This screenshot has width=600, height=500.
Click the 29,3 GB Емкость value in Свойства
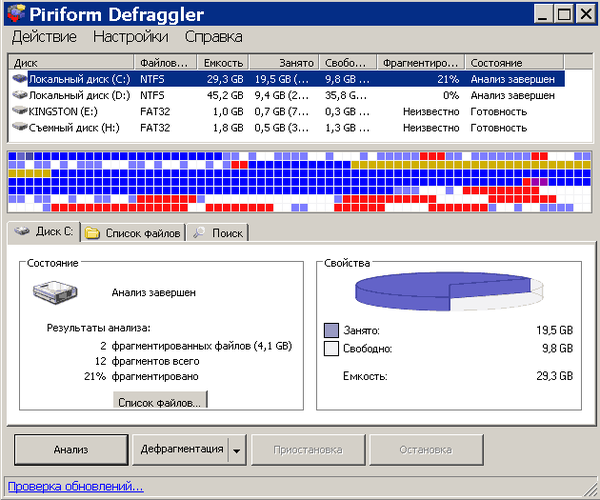coord(554,376)
